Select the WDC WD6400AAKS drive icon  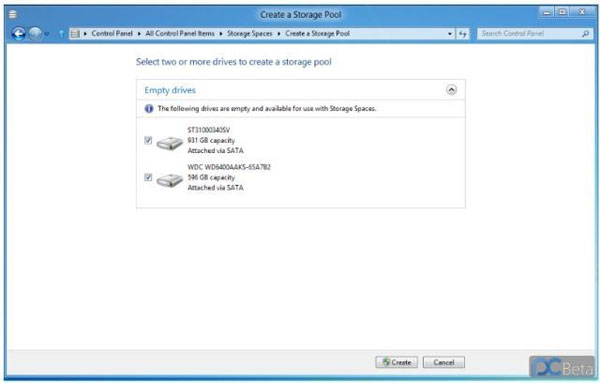click(170, 179)
